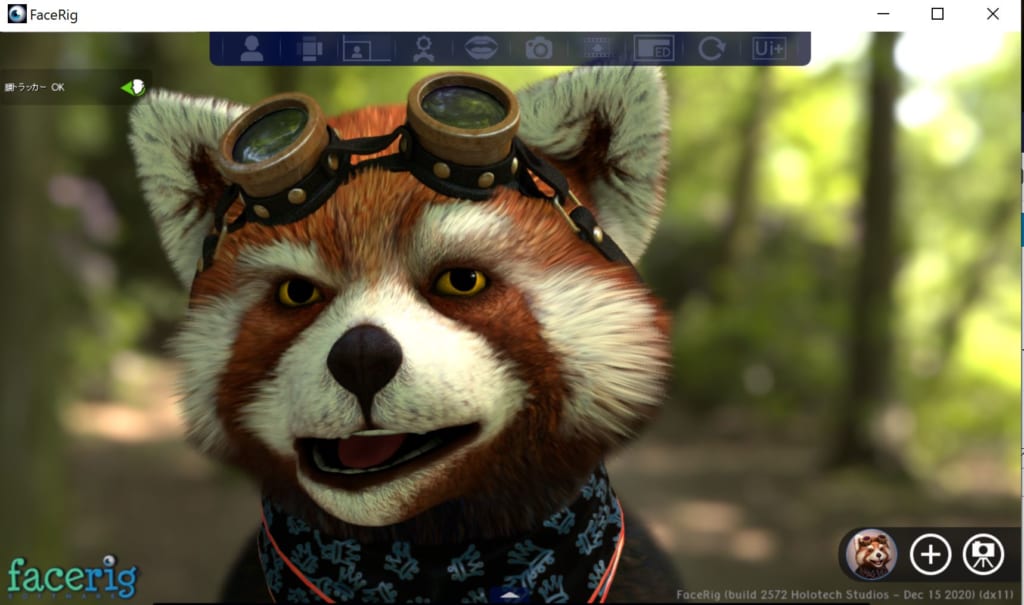Image resolution: width=1024 pixels, height=605 pixels.
Task: Expand the bottom panel arrow
Action: point(509,595)
